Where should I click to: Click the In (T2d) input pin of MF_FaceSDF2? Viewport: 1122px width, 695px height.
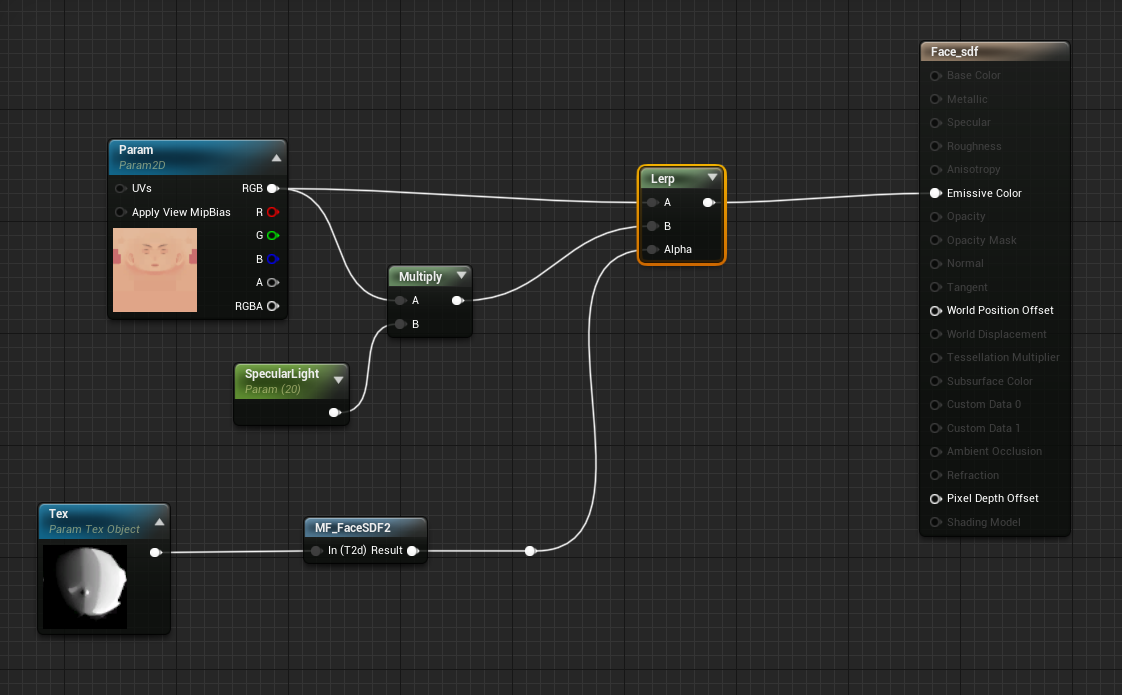(x=314, y=550)
